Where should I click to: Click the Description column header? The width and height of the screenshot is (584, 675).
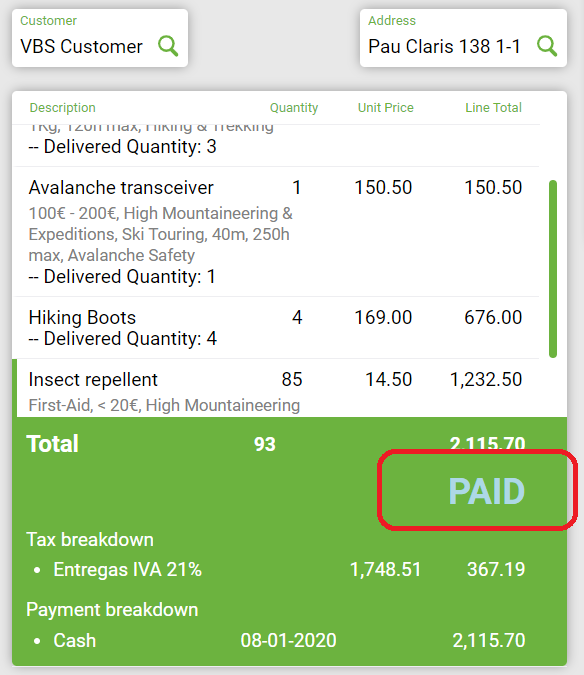coord(62,108)
